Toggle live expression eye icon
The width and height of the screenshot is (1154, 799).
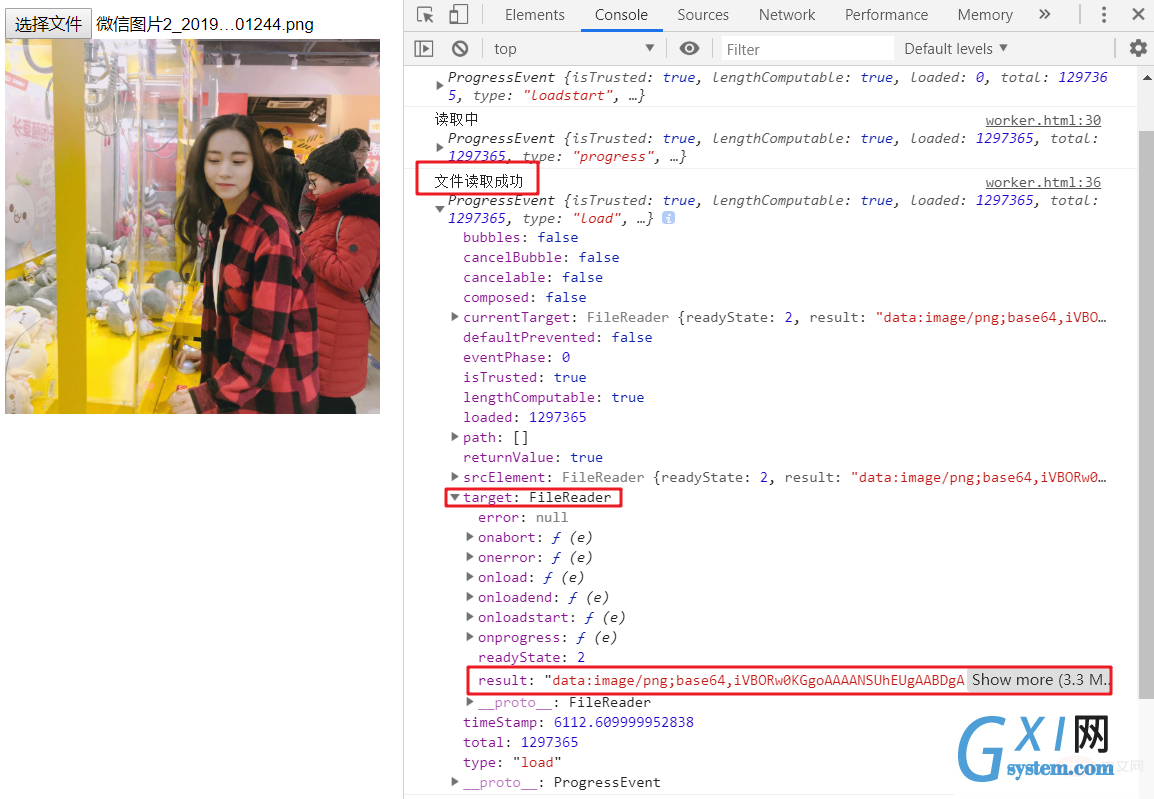point(689,49)
